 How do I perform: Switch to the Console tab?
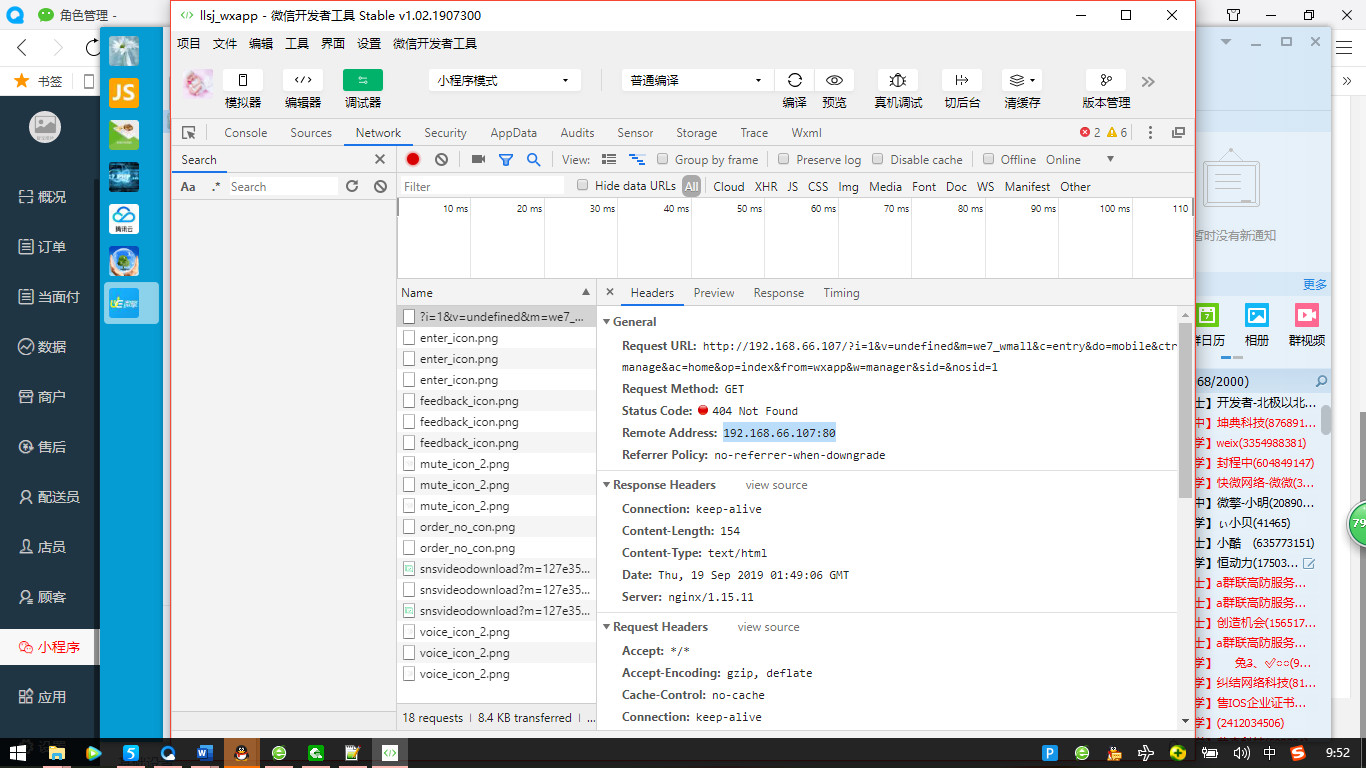point(246,133)
